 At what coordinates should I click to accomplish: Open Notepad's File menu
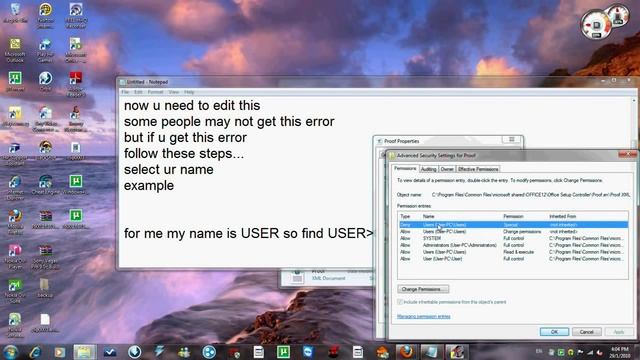point(125,92)
